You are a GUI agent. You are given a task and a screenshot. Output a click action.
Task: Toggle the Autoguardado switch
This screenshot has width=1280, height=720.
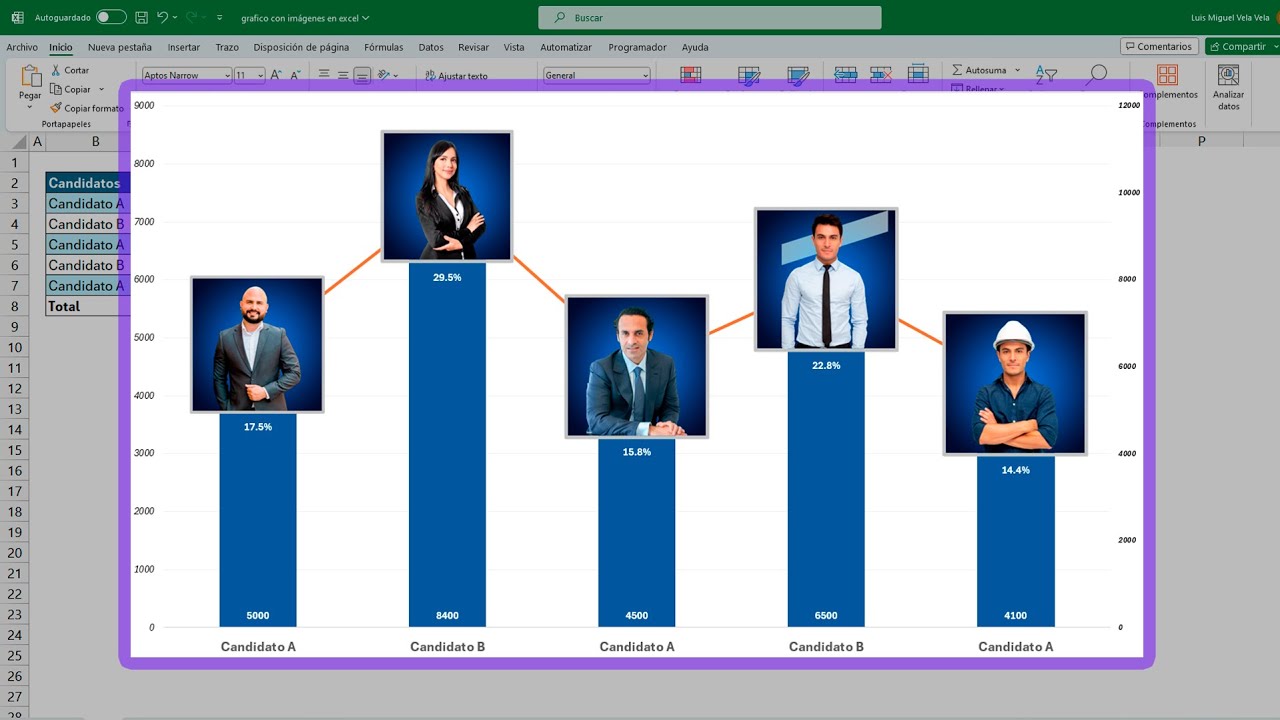point(111,17)
